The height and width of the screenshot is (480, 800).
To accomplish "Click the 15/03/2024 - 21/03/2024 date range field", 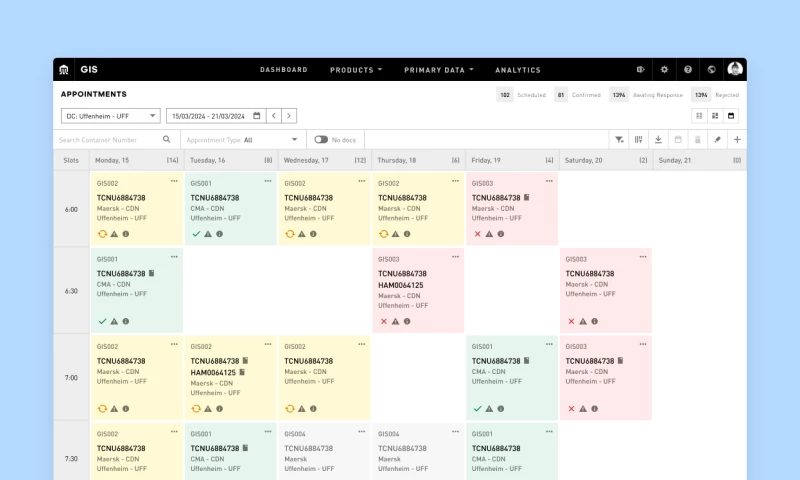I will (215, 116).
